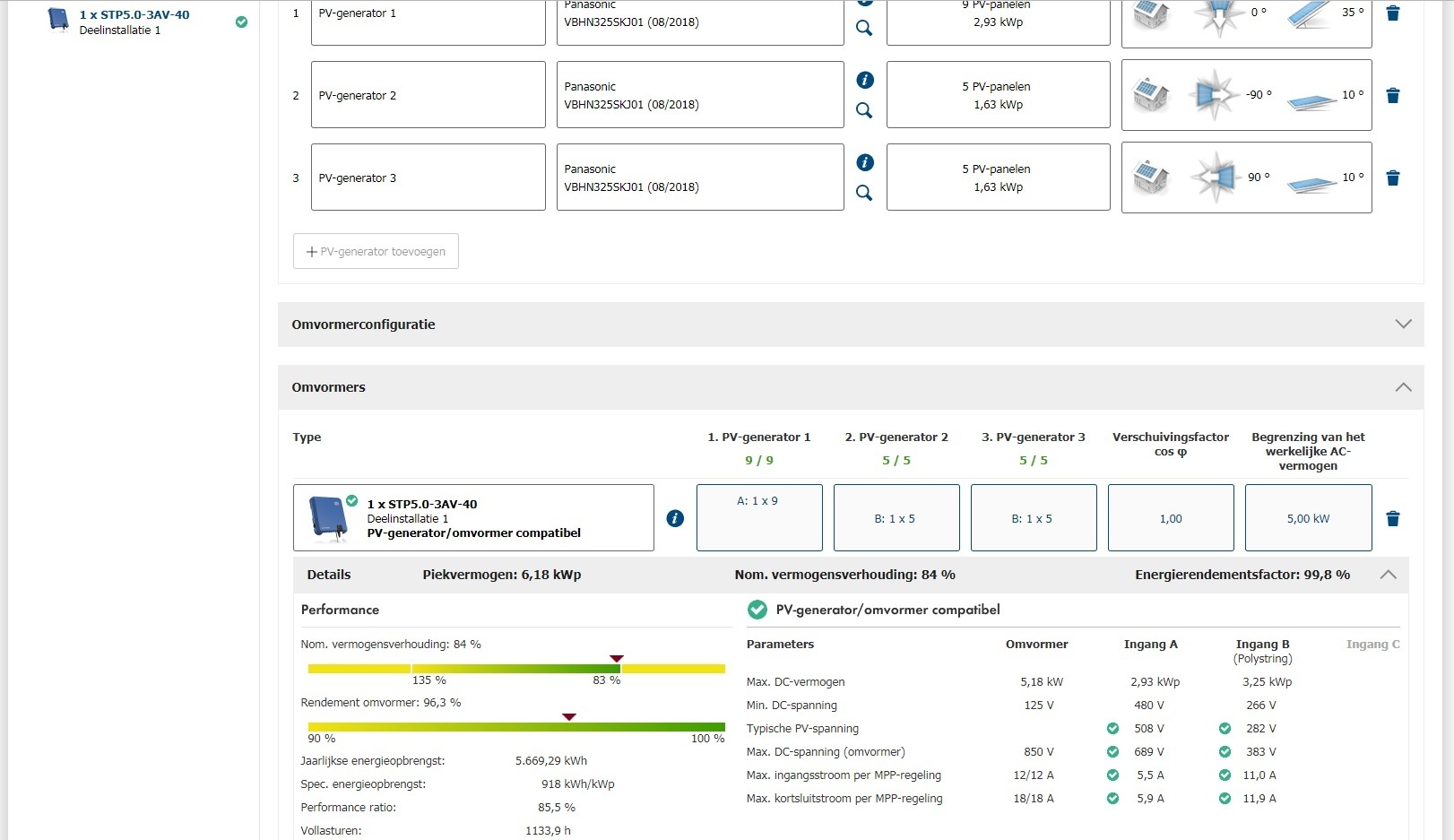Screen dimensions: 1454x840
Task: Select string cell B: 1 x 5 under PV-generator 2
Action: 896,517
